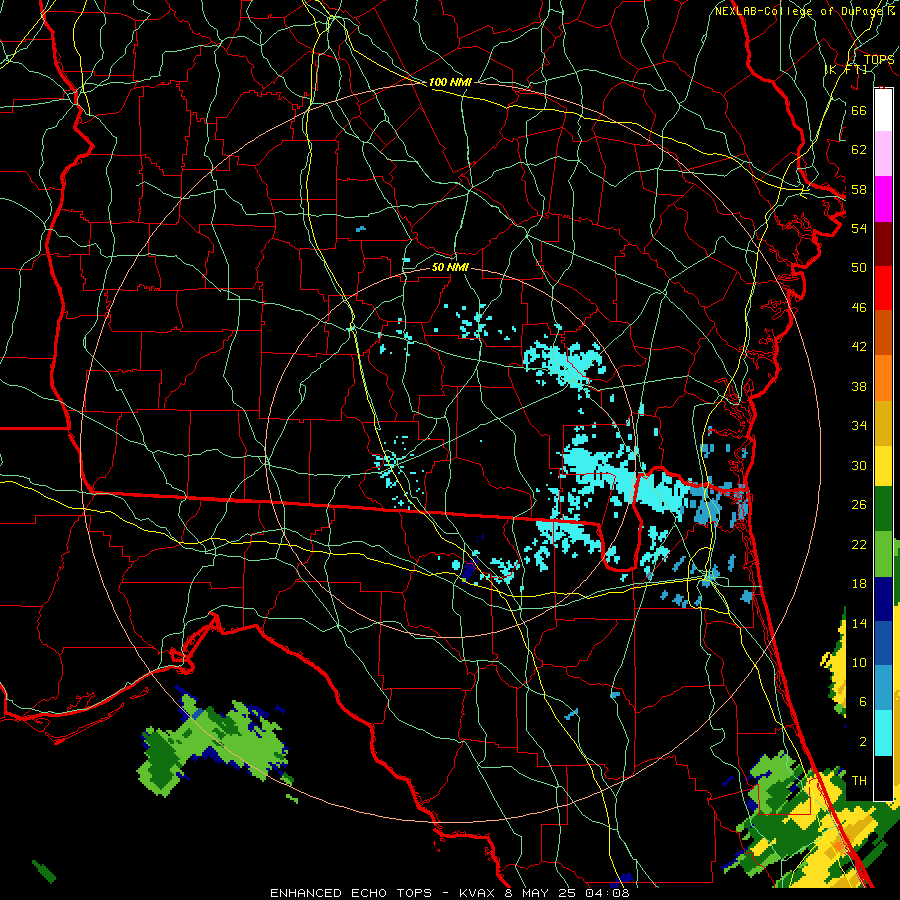Image resolution: width=900 pixels, height=900 pixels.
Task: Pick the dark green legend swatch
Action: pos(883,509)
